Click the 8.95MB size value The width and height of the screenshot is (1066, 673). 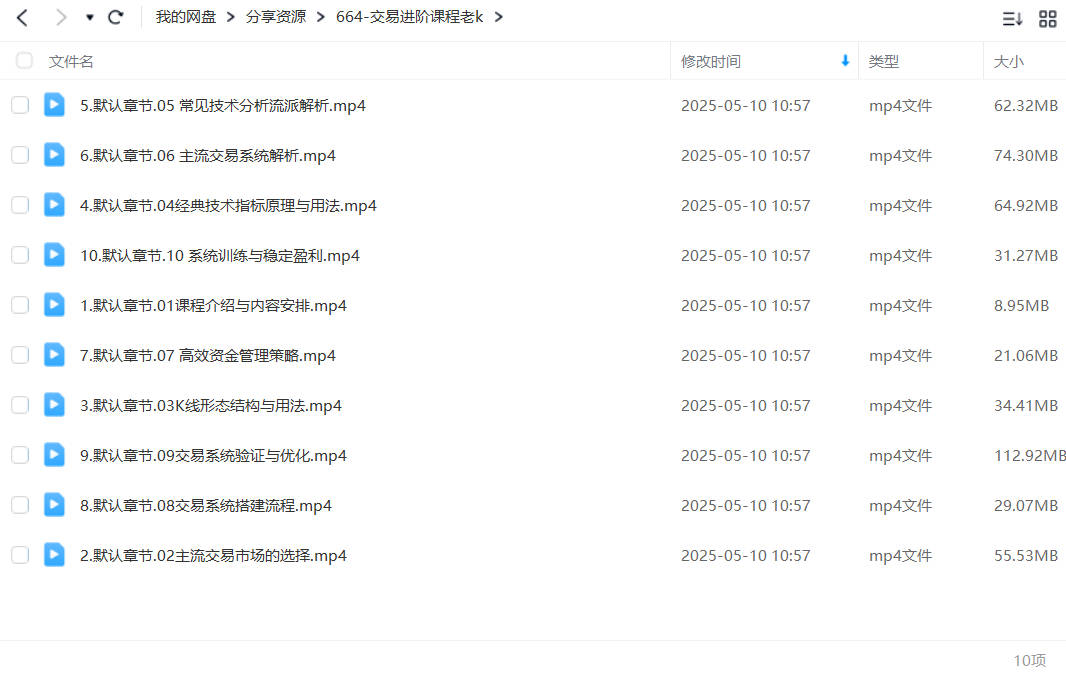pyautogui.click(x=1022, y=305)
